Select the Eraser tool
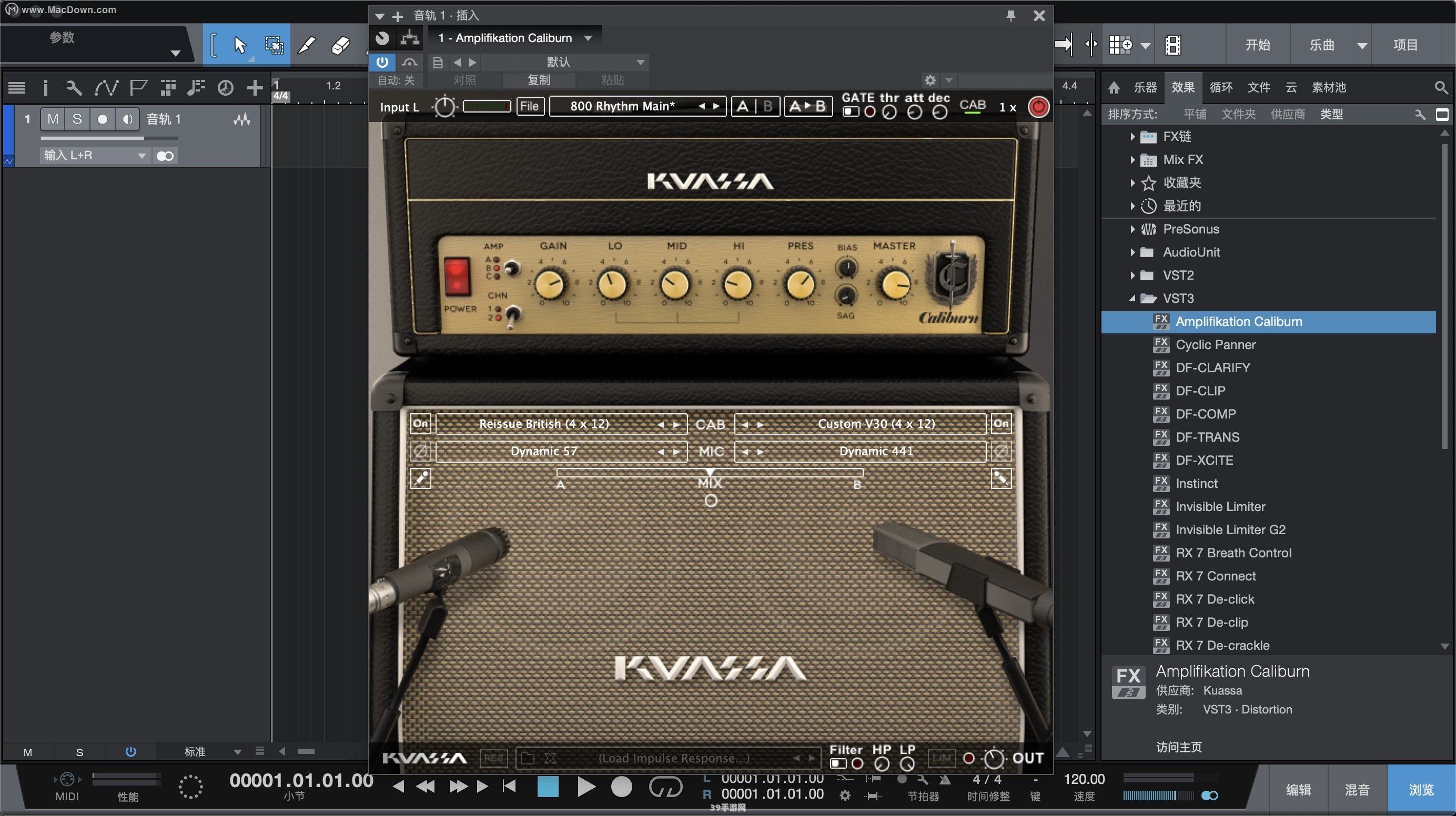The image size is (1456, 816). (x=341, y=45)
